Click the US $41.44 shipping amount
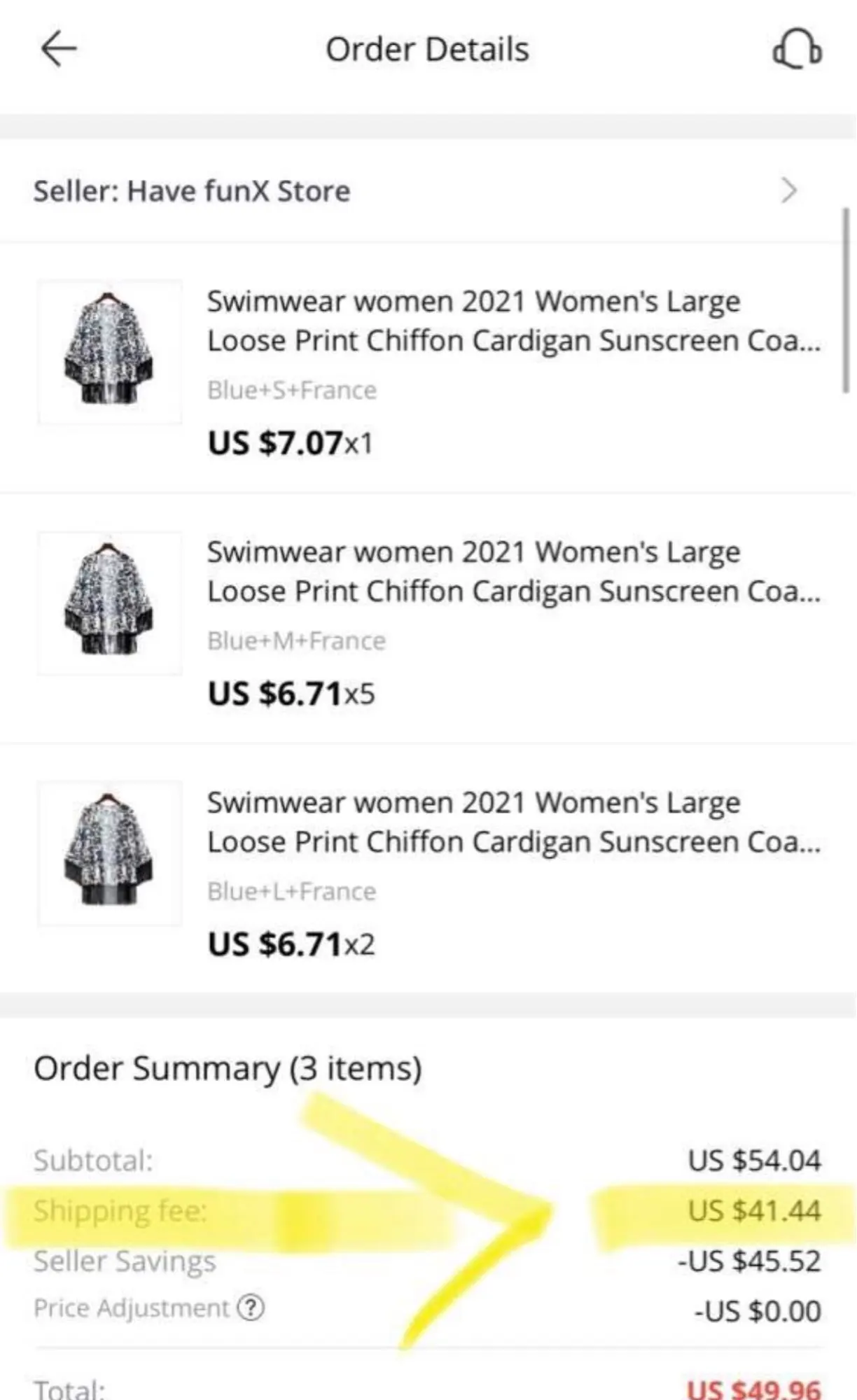 click(754, 1210)
